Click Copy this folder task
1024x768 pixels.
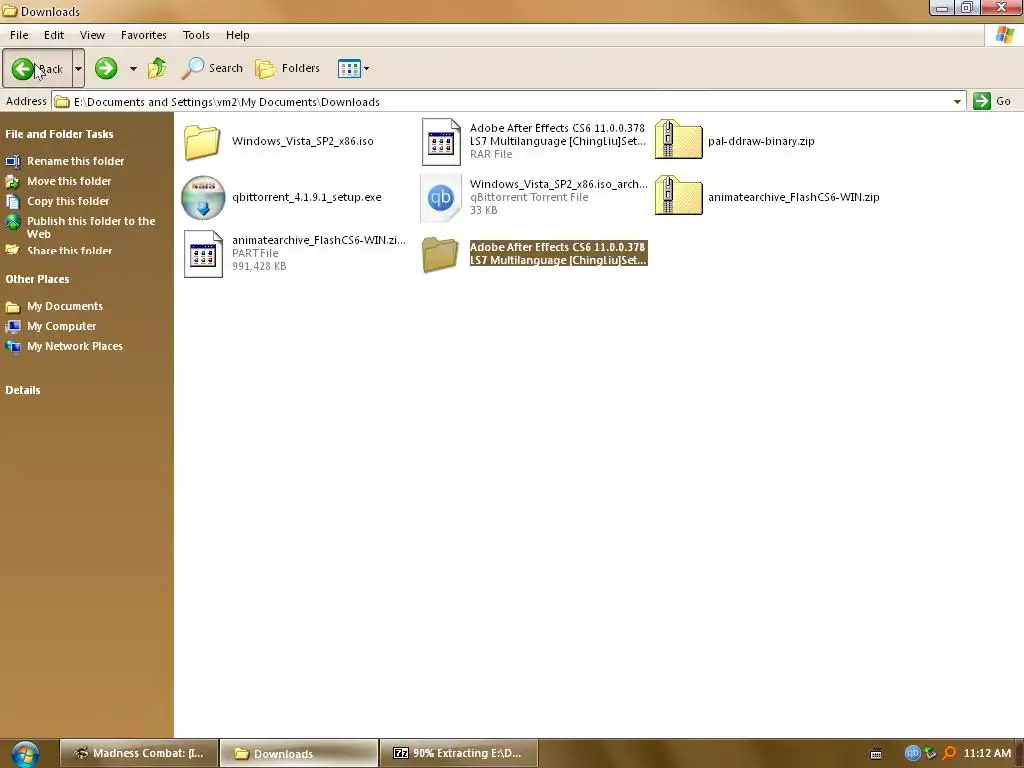[68, 201]
